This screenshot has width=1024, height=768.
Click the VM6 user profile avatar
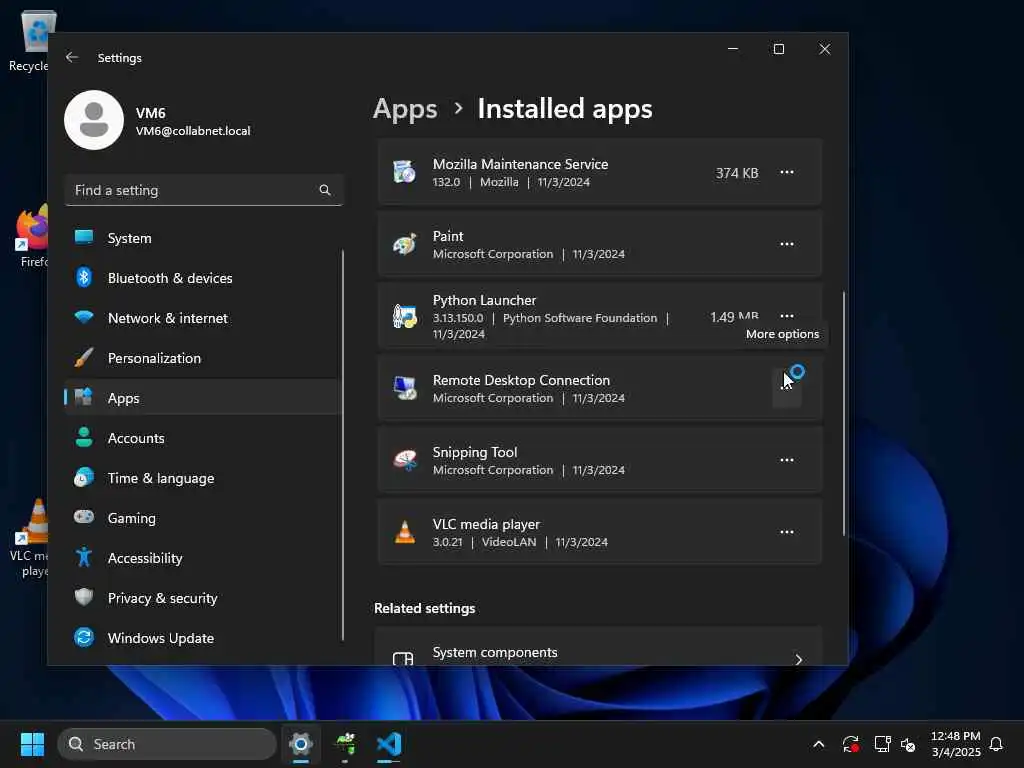pos(94,120)
